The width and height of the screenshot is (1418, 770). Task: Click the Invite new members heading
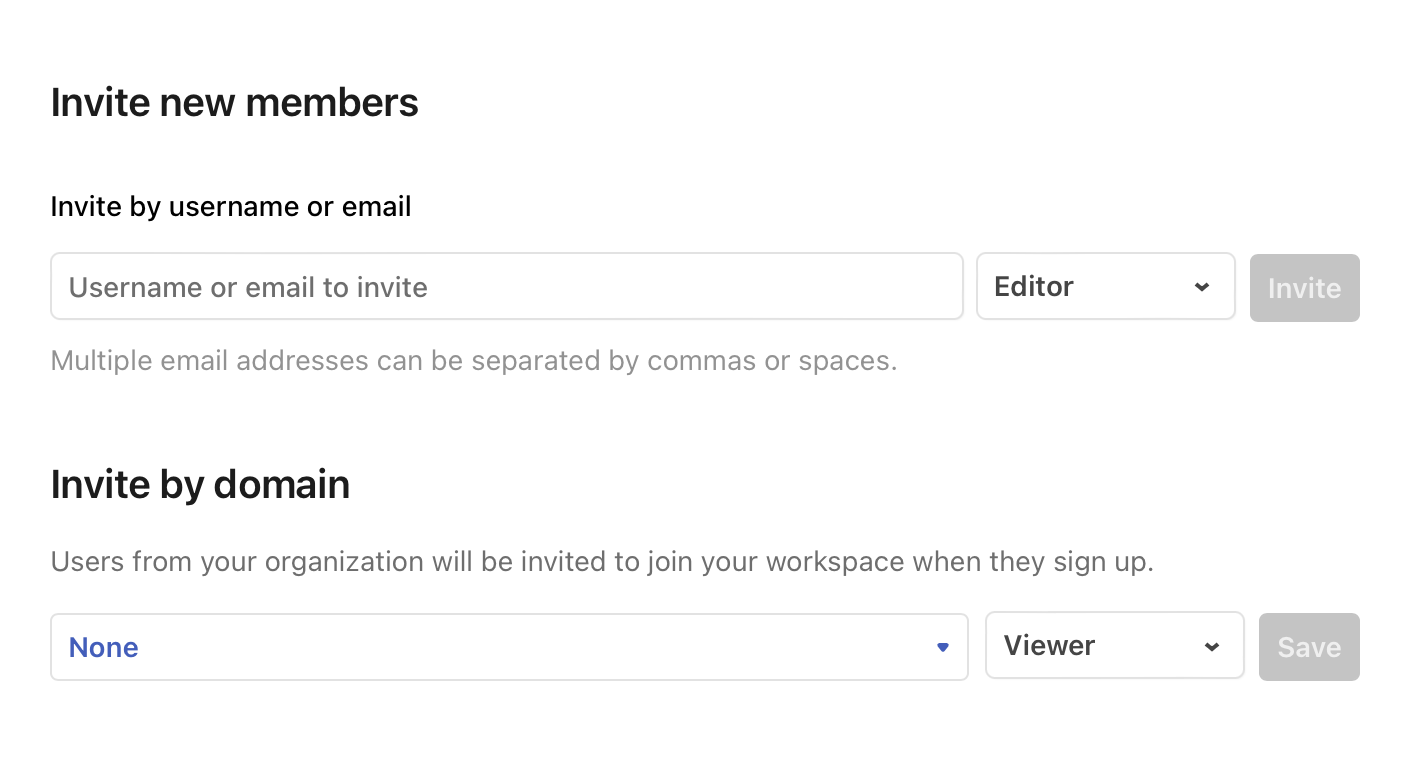coord(234,101)
